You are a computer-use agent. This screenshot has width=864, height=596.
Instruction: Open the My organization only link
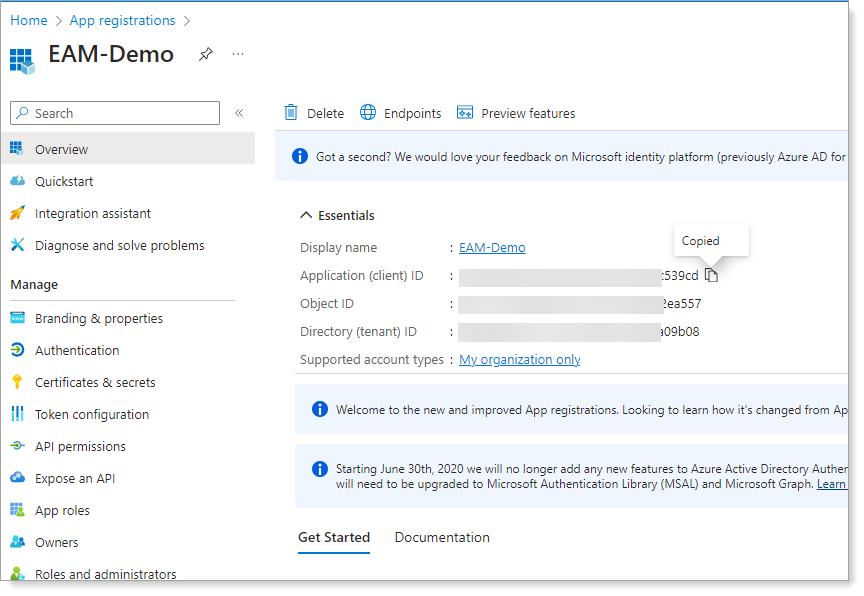point(519,359)
